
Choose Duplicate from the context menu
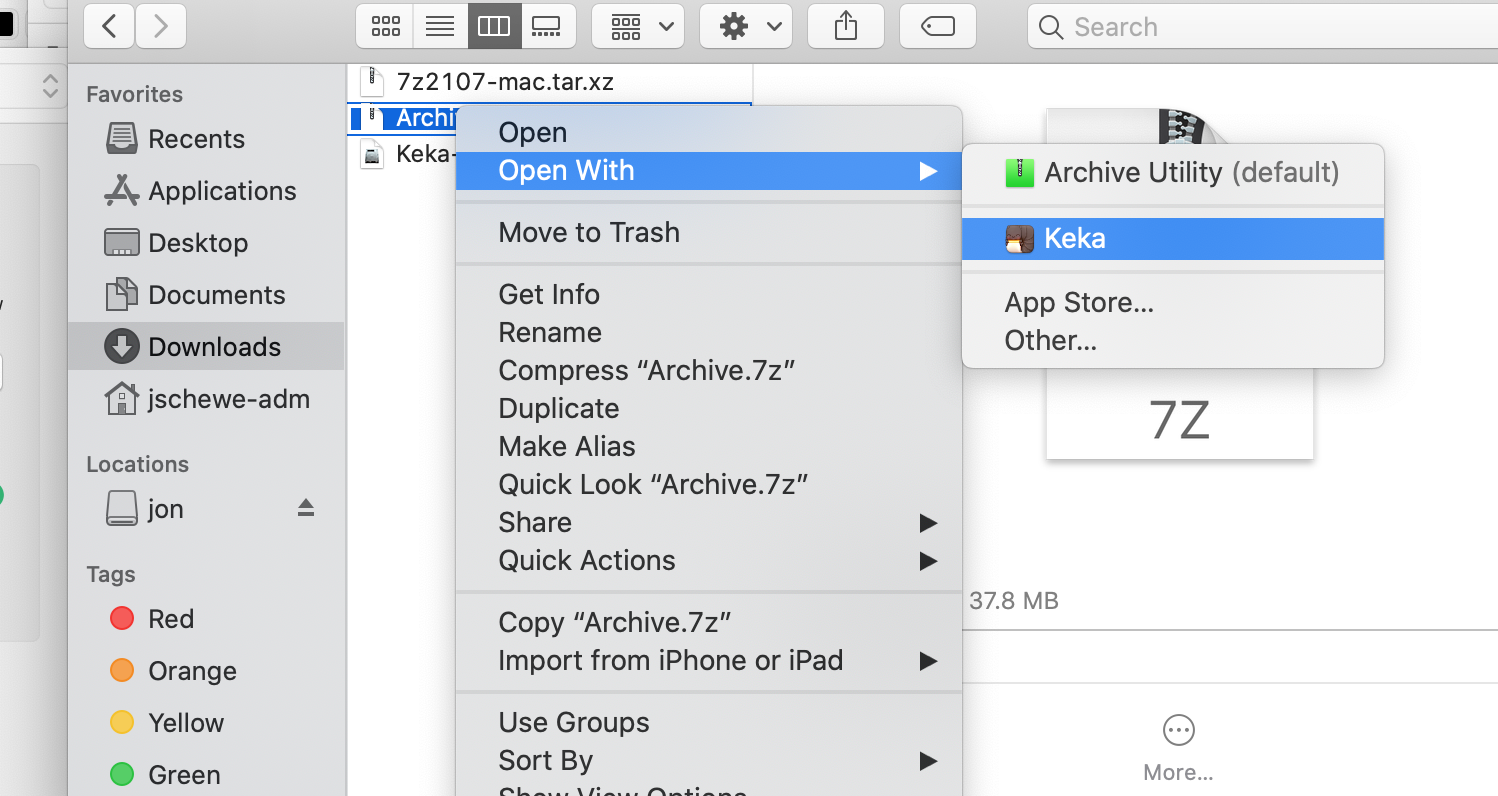coord(709,408)
